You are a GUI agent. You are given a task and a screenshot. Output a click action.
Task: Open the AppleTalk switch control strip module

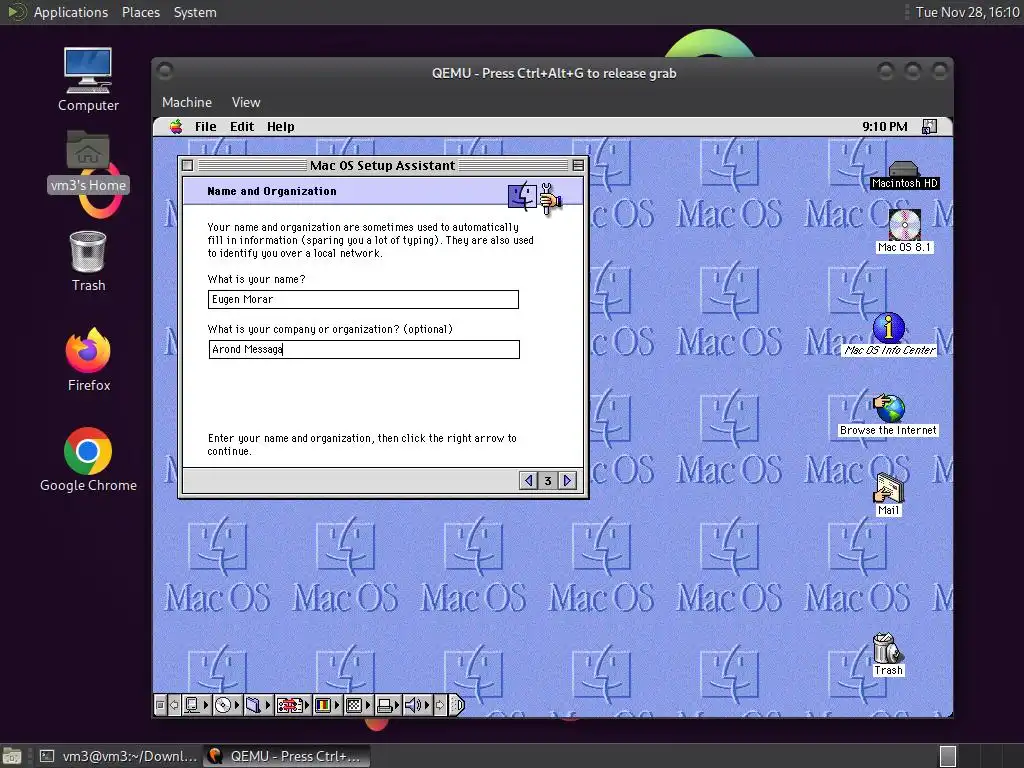197,705
